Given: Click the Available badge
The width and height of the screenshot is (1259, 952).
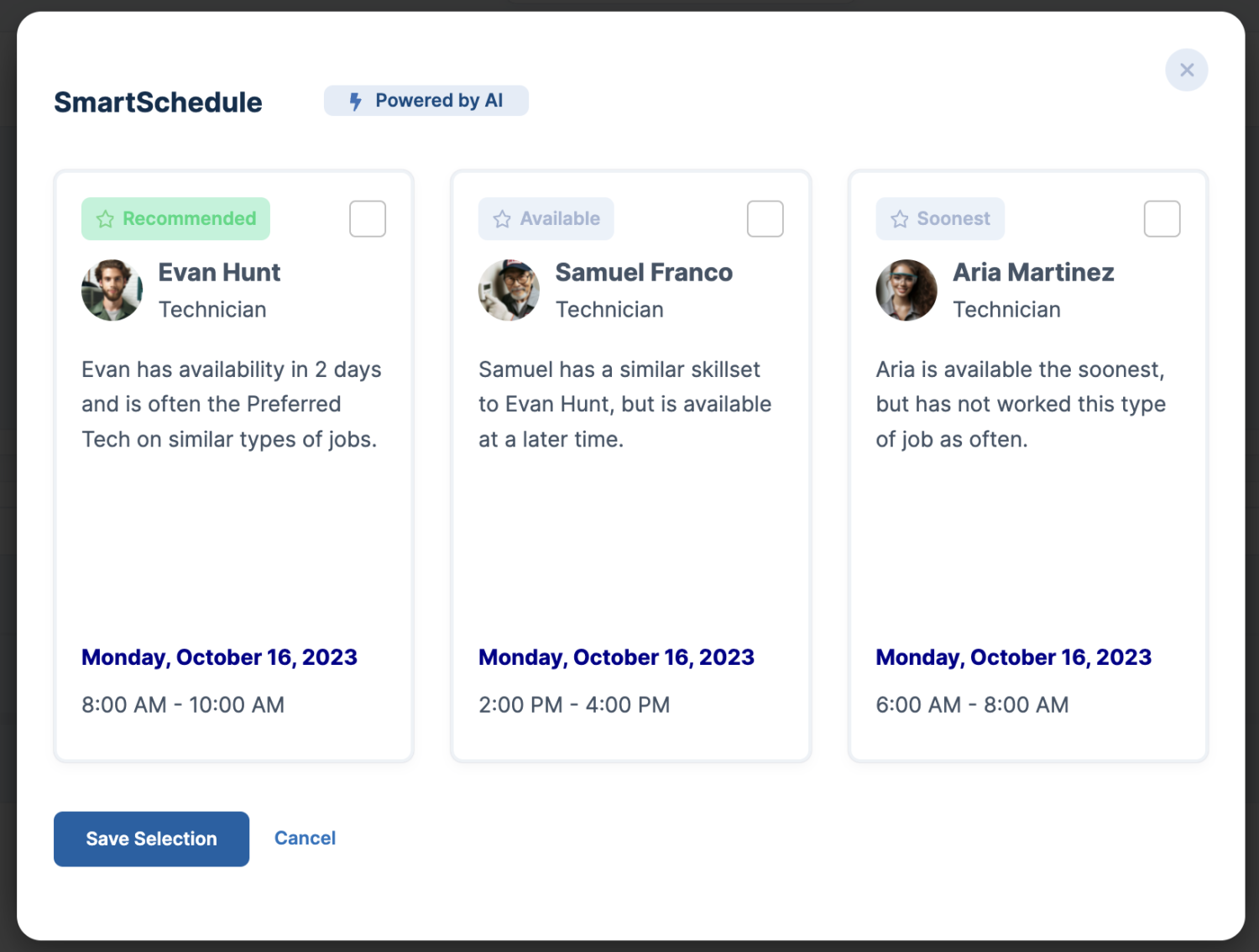Looking at the screenshot, I should (x=546, y=218).
